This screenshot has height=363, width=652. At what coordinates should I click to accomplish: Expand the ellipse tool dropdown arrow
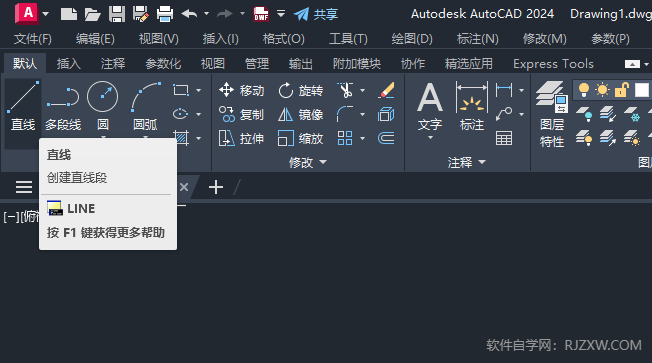click(198, 114)
